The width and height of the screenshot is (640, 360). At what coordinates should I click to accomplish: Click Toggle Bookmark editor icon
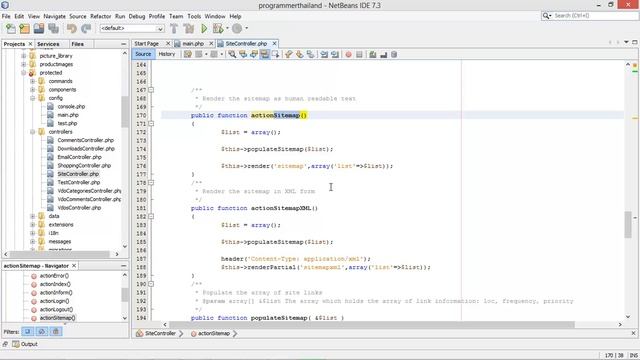[x=311, y=54]
